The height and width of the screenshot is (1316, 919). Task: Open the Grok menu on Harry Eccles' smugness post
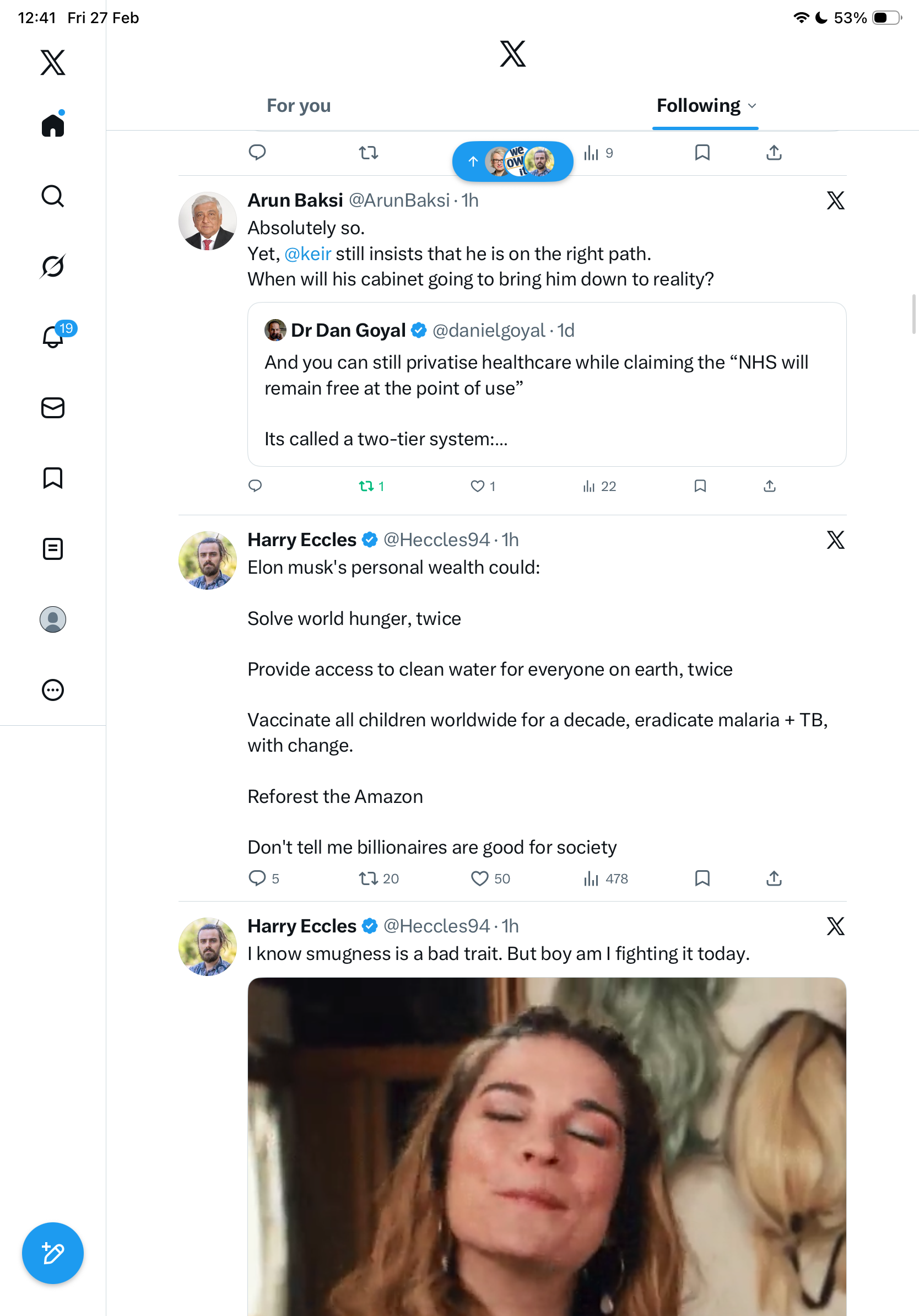[x=835, y=926]
